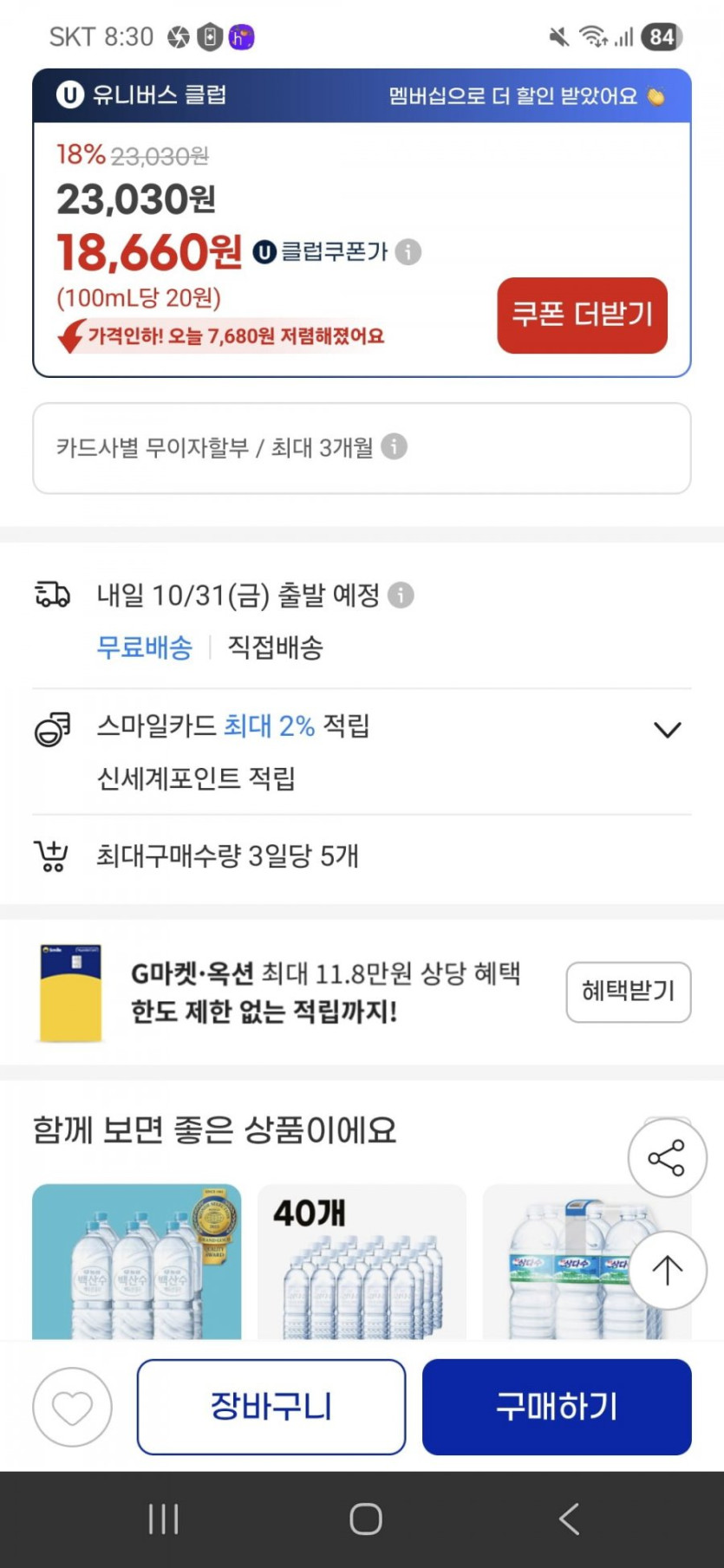Viewport: 724px width, 1568px height.
Task: Expand the 스마일카드 적립 details chevron
Action: click(x=667, y=730)
